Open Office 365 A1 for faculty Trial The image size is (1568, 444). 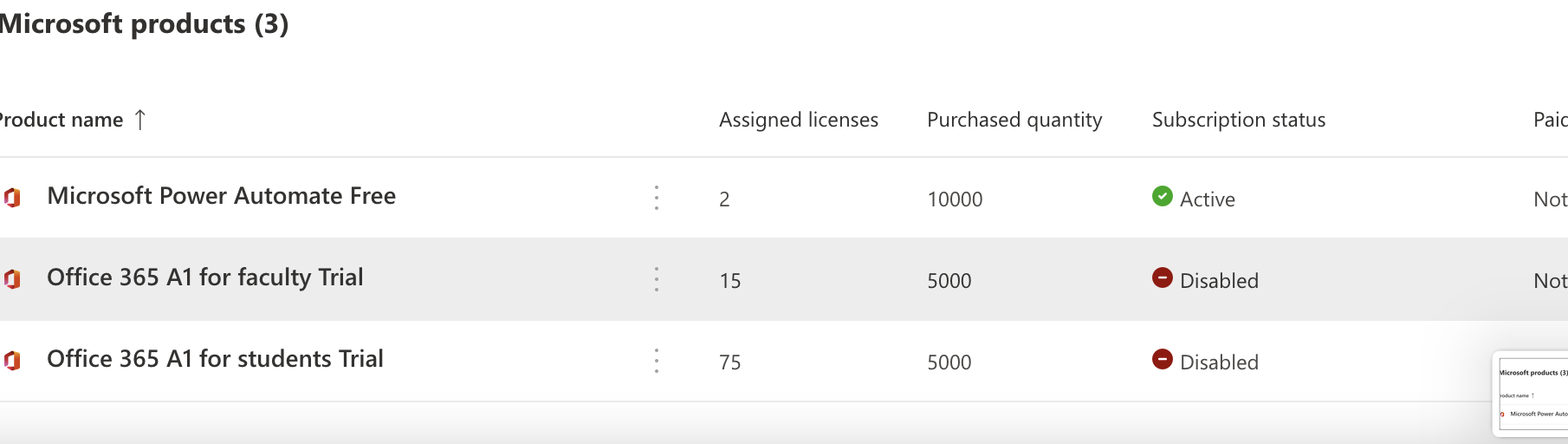point(204,277)
